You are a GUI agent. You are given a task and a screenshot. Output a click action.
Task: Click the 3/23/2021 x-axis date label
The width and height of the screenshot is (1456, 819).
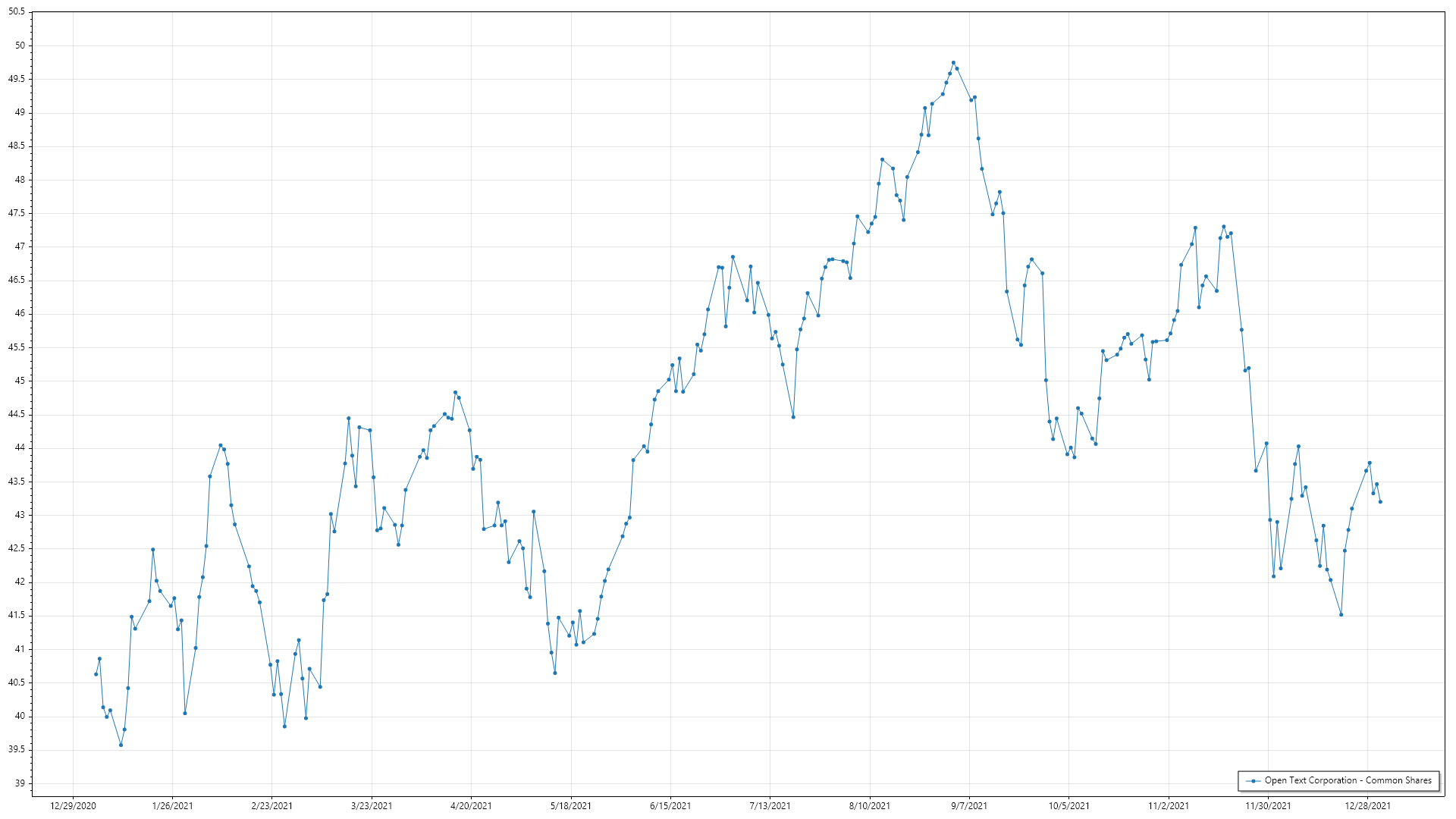(372, 805)
